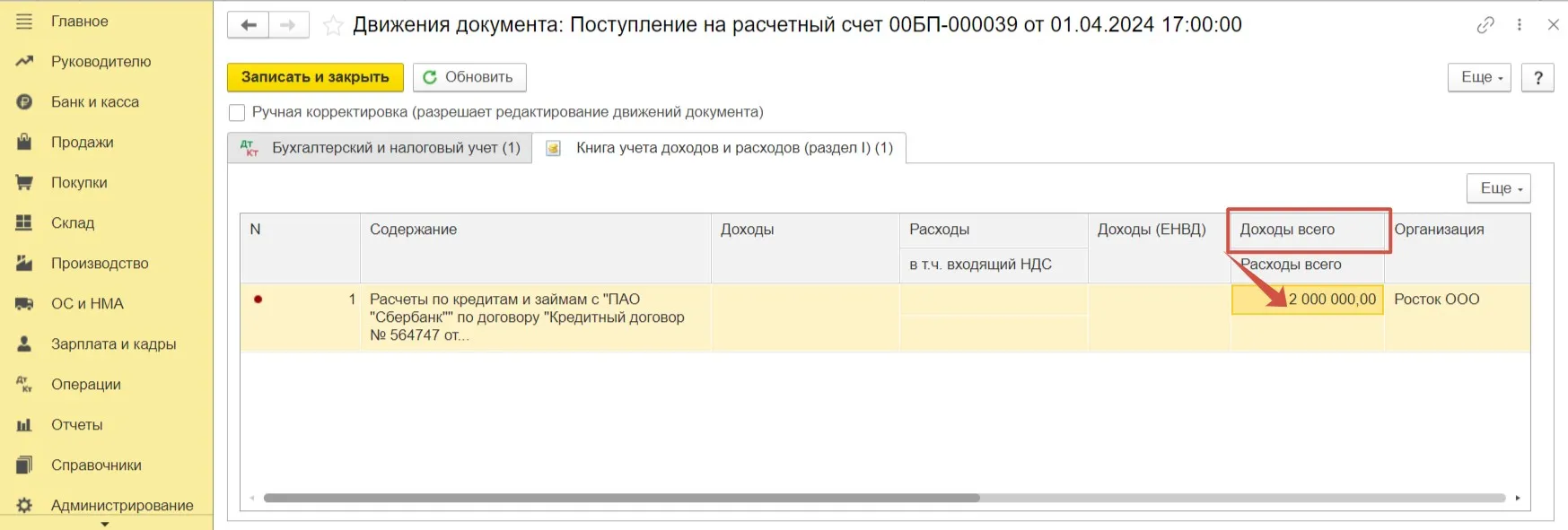Expand the Еще menu above the table

(1498, 188)
